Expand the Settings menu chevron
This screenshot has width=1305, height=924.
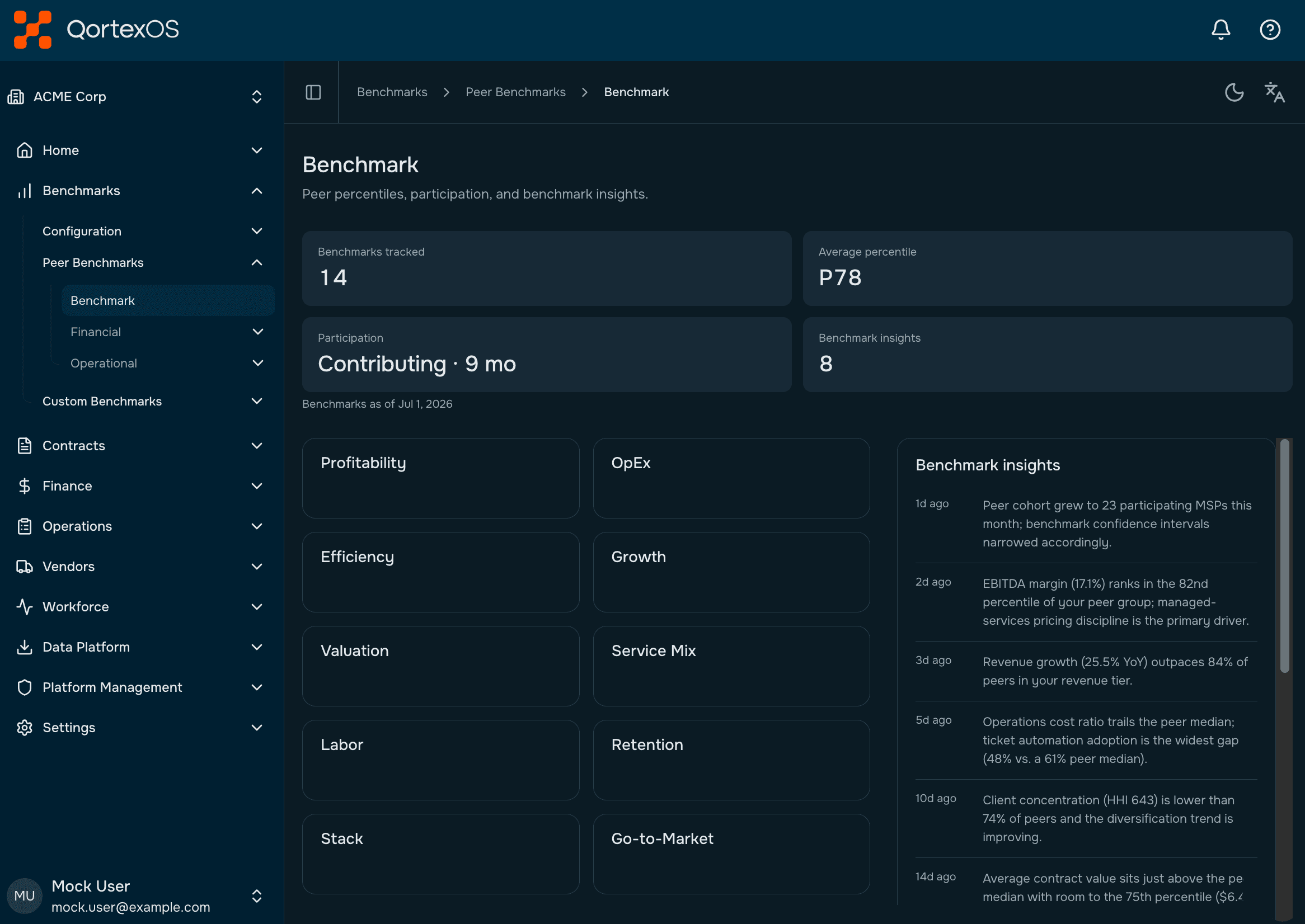pyautogui.click(x=257, y=728)
